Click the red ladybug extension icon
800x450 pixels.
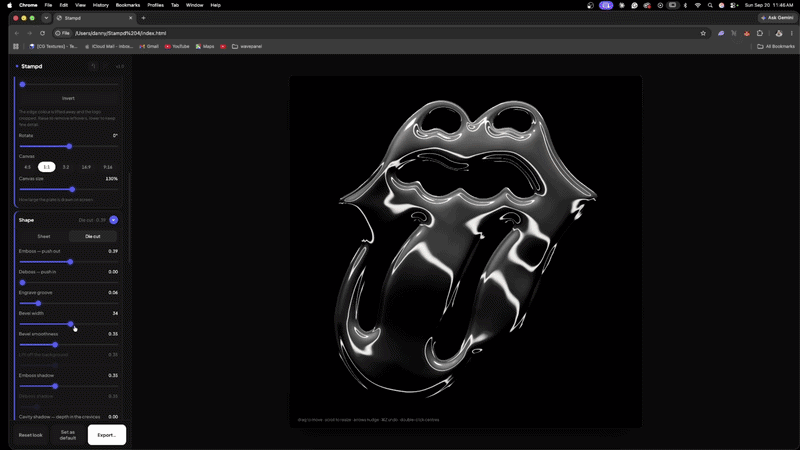(x=746, y=33)
